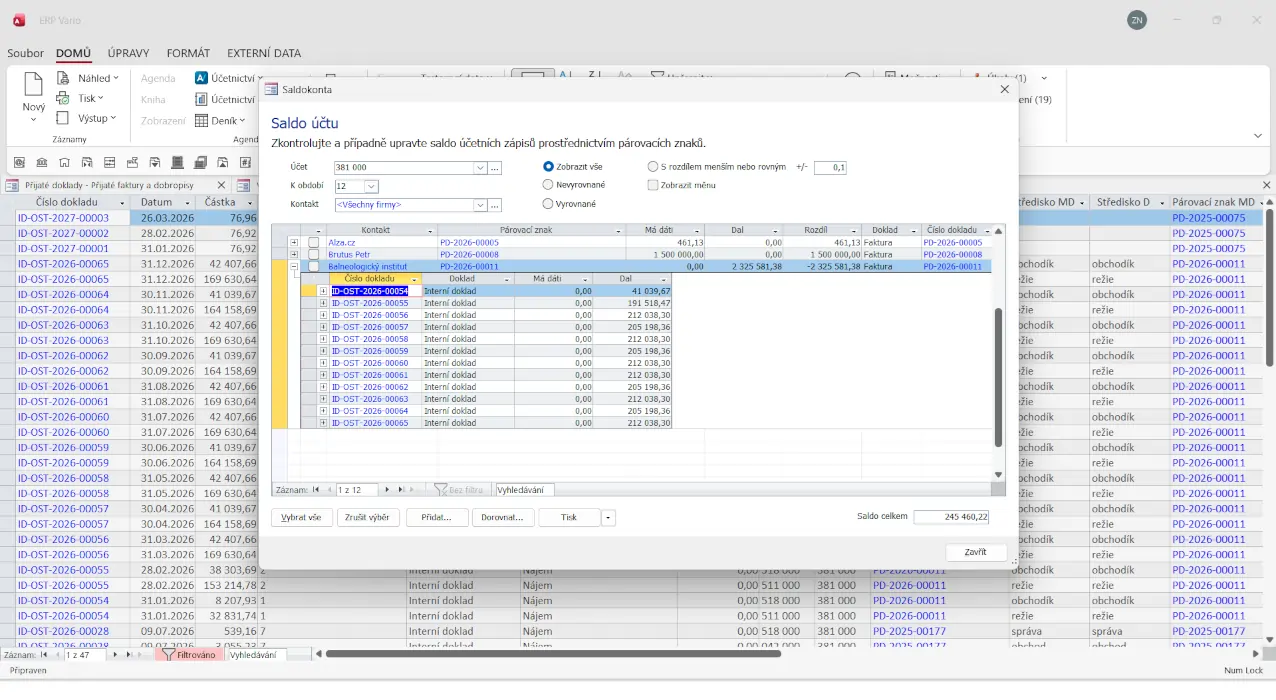The width and height of the screenshot is (1276, 700).
Task: Click the Tisk printer icon in ribbon
Action: pyautogui.click(x=63, y=98)
